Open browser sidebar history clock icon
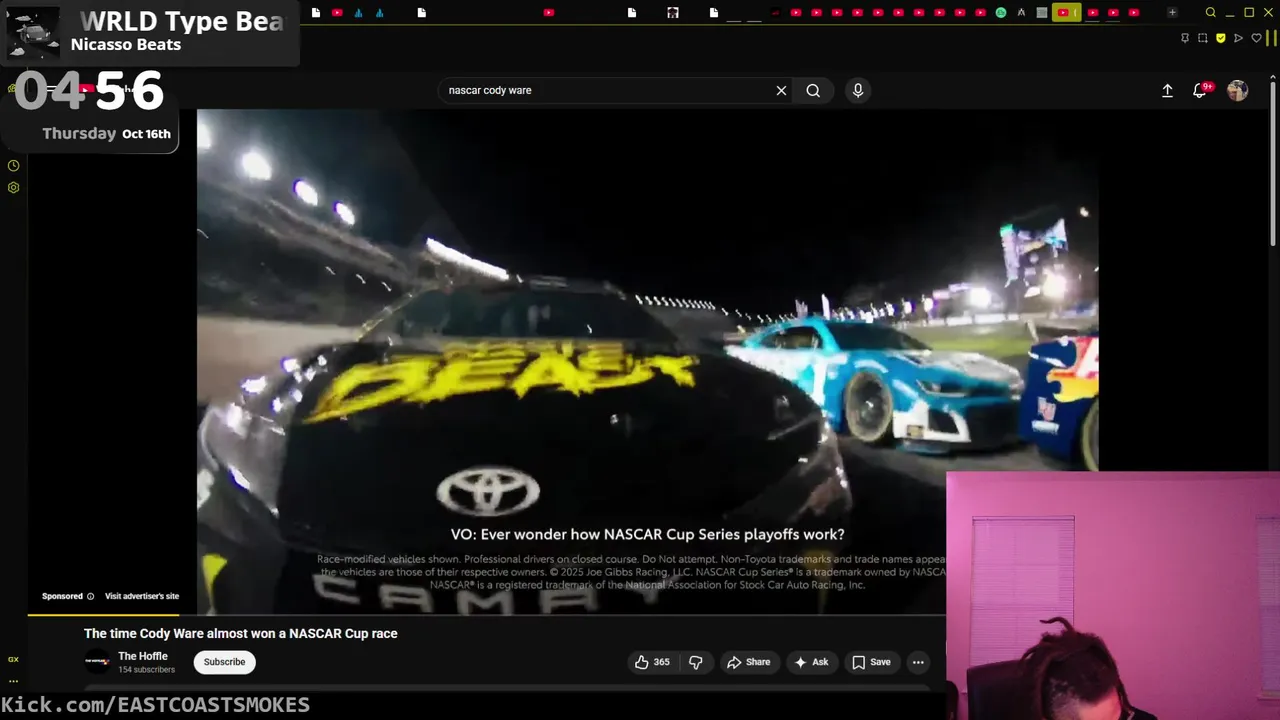Viewport: 1280px width, 720px height. pos(13,166)
